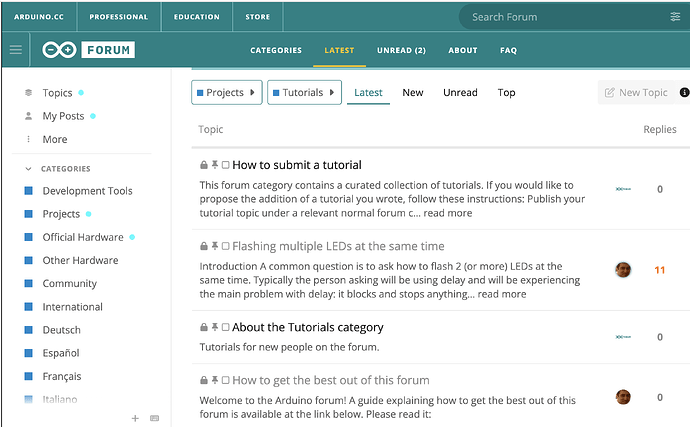Viewport: 690px width, 427px height.
Task: Open topic How to submit a tutorial
Action: click(297, 165)
